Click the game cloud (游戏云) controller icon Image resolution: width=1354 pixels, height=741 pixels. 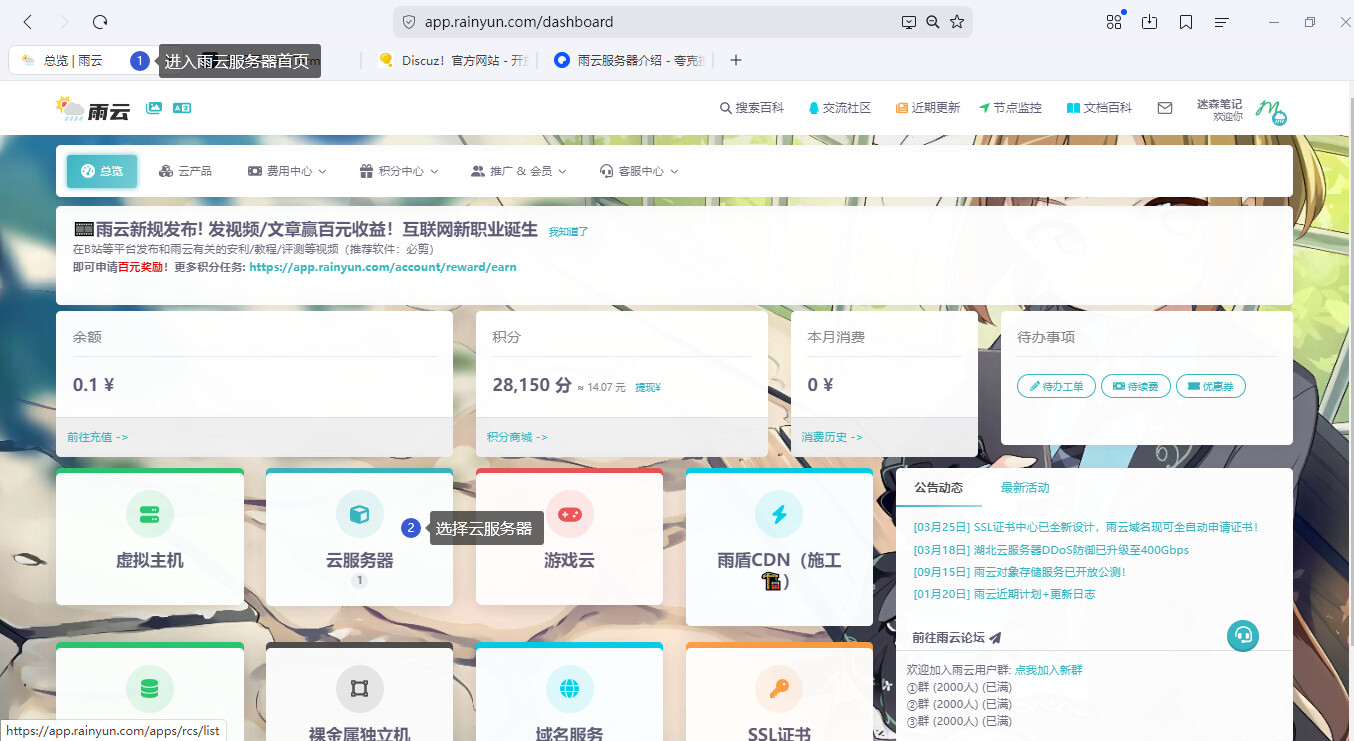569,514
